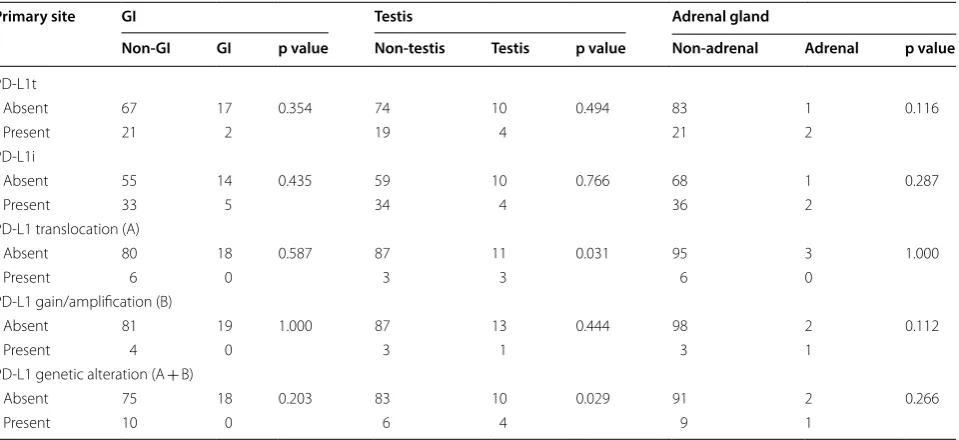Screen dimensions: 959x440
Task: Select the 0.029 p value cell
Action: (592, 398)
